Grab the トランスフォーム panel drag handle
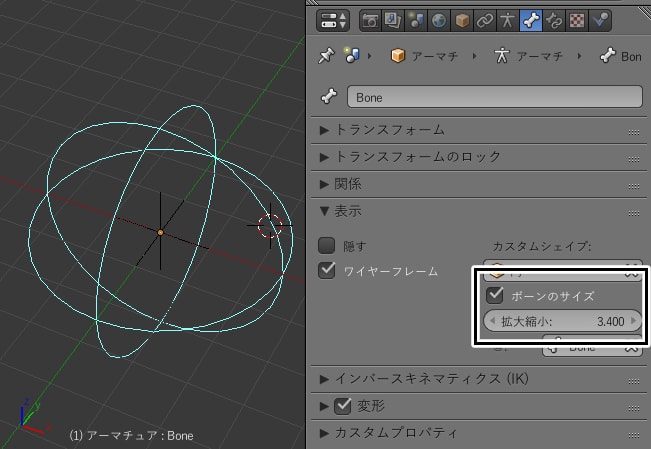Image resolution: width=651 pixels, height=449 pixels. 634,132
